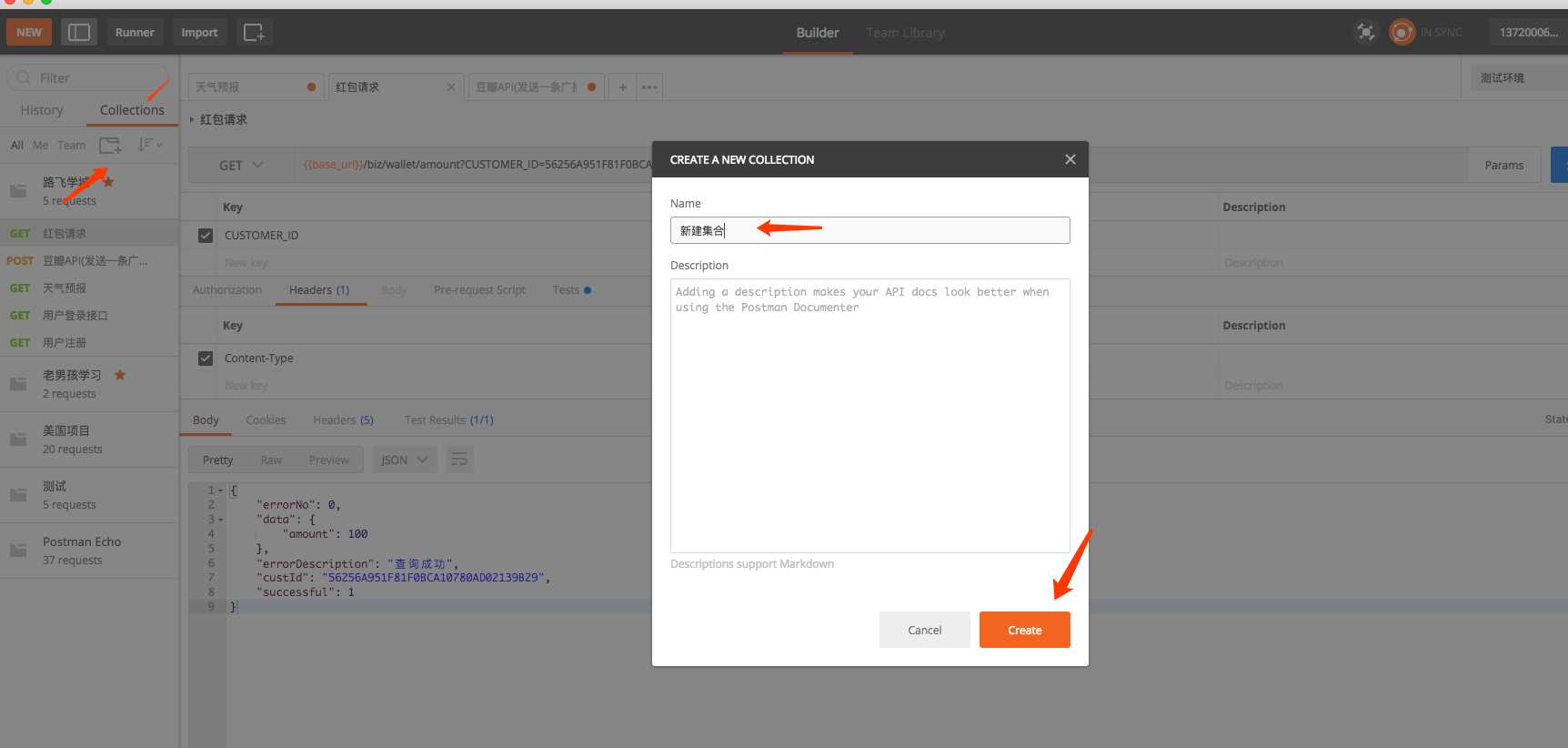1568x748 pixels.
Task: Click the IN SYNC status icon
Action: click(1402, 32)
